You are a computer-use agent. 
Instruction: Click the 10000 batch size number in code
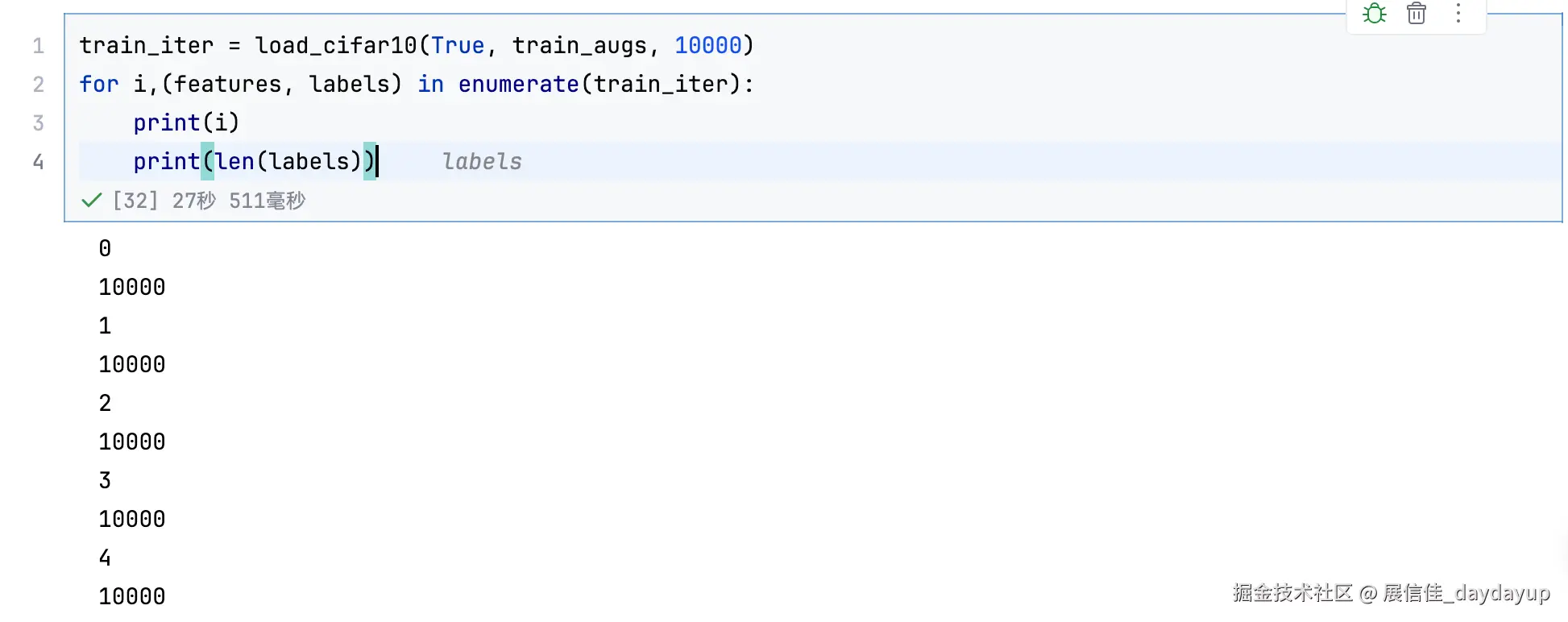(707, 46)
